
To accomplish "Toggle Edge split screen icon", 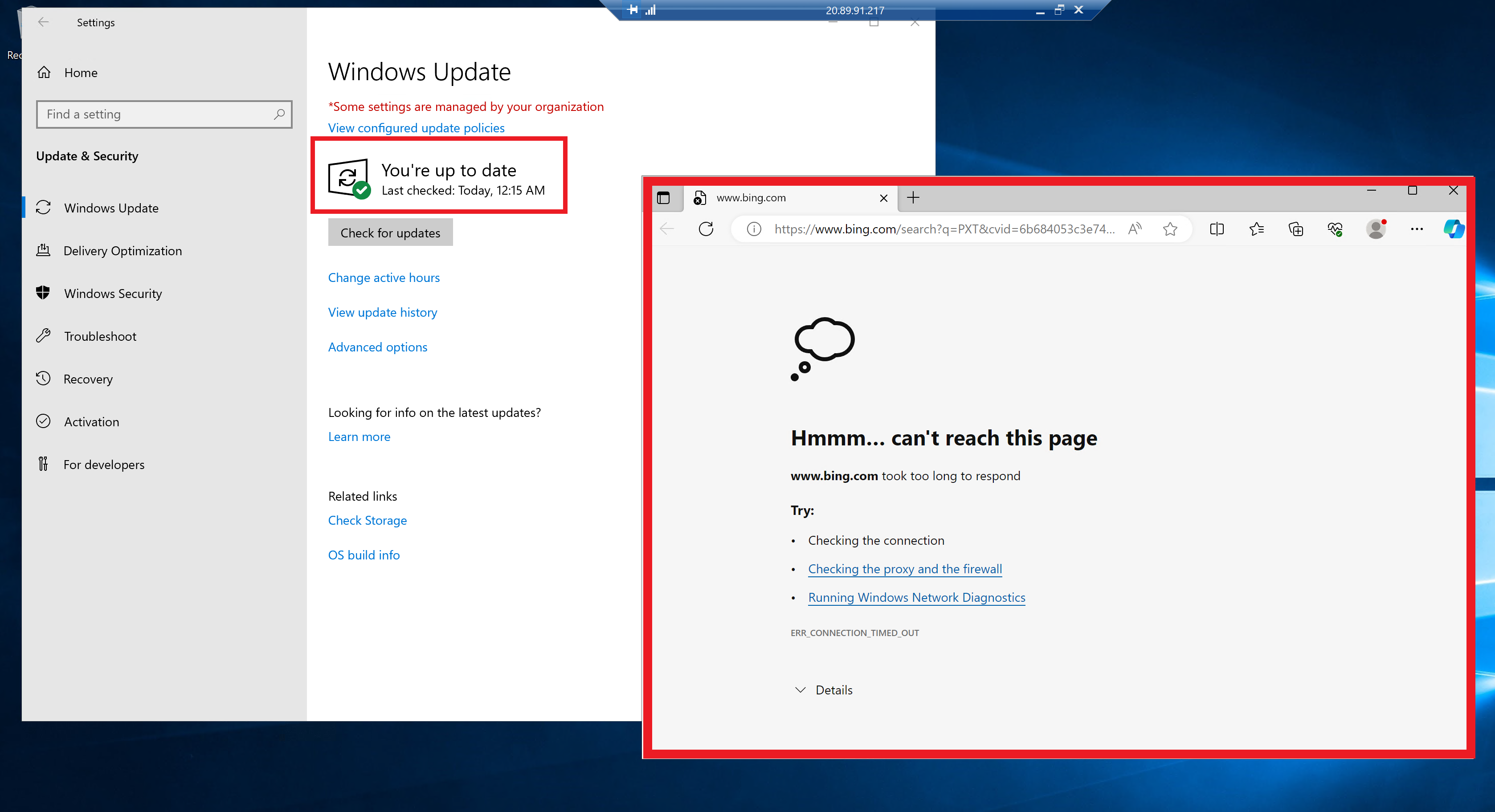I will tap(1217, 229).
